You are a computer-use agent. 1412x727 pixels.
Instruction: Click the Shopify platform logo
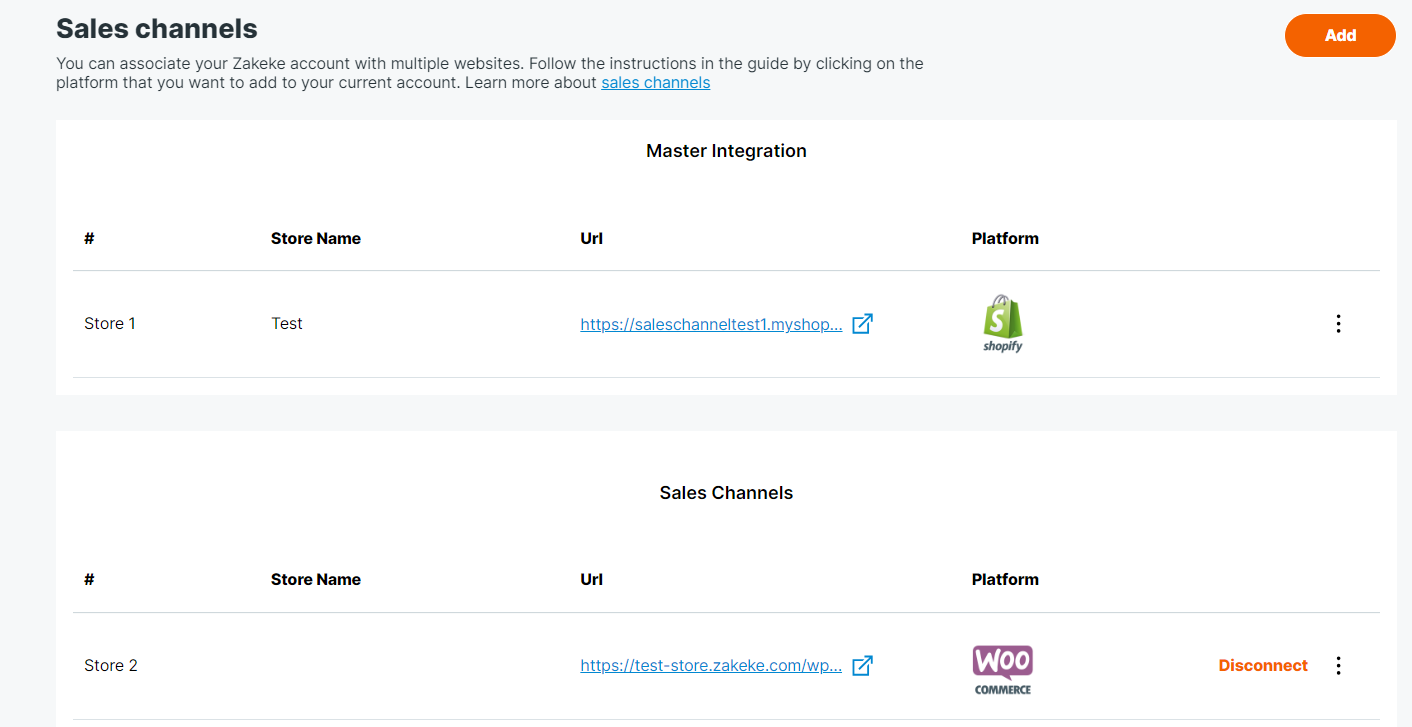pyautogui.click(x=1003, y=324)
